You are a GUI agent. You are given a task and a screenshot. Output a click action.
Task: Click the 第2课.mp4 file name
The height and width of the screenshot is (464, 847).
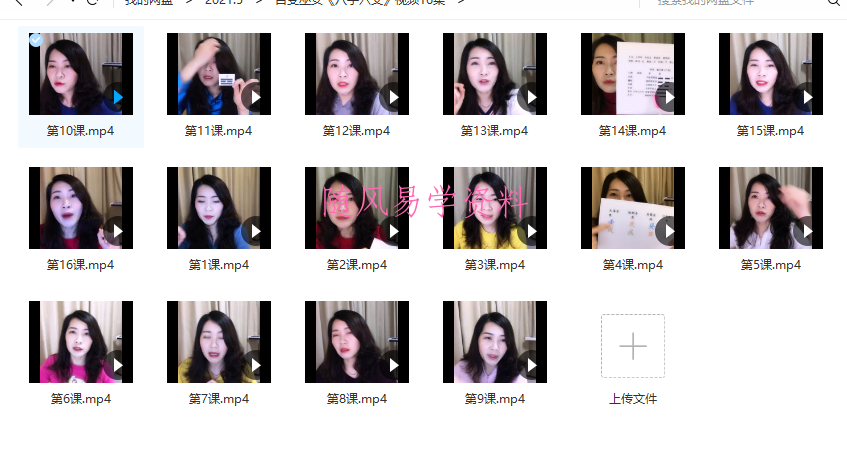(357, 265)
